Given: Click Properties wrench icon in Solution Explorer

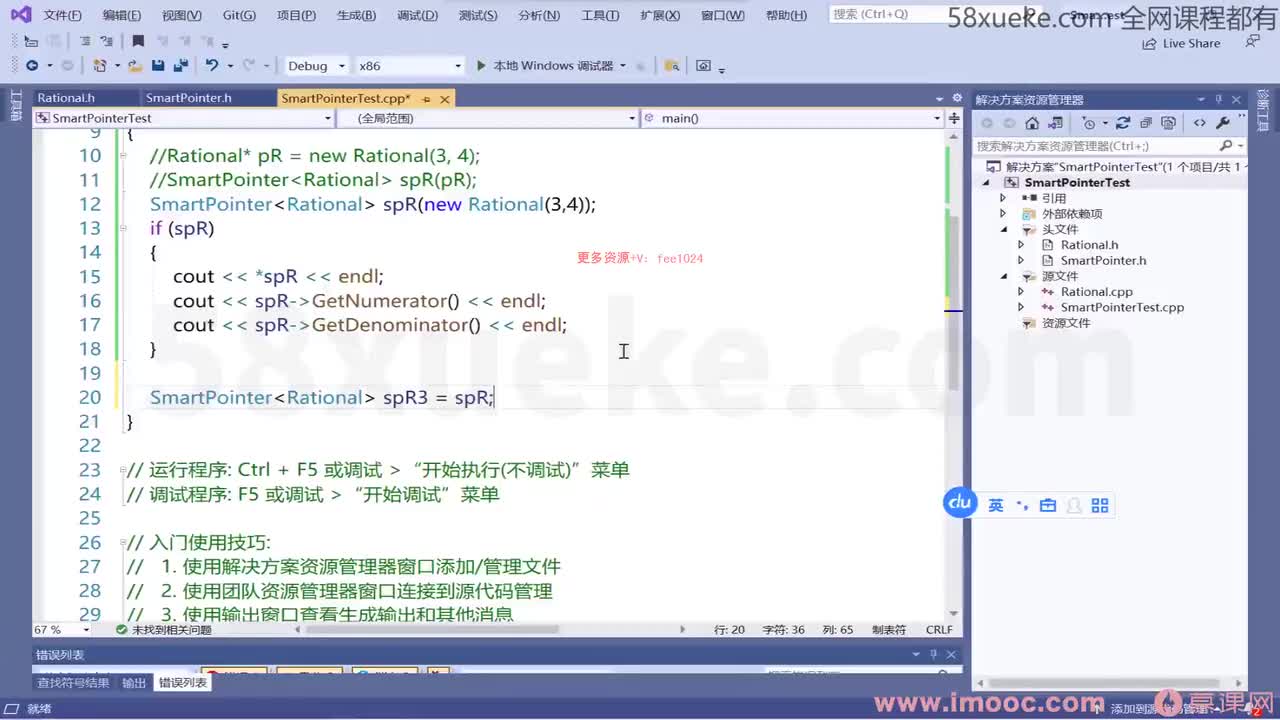Looking at the screenshot, I should (1222, 123).
